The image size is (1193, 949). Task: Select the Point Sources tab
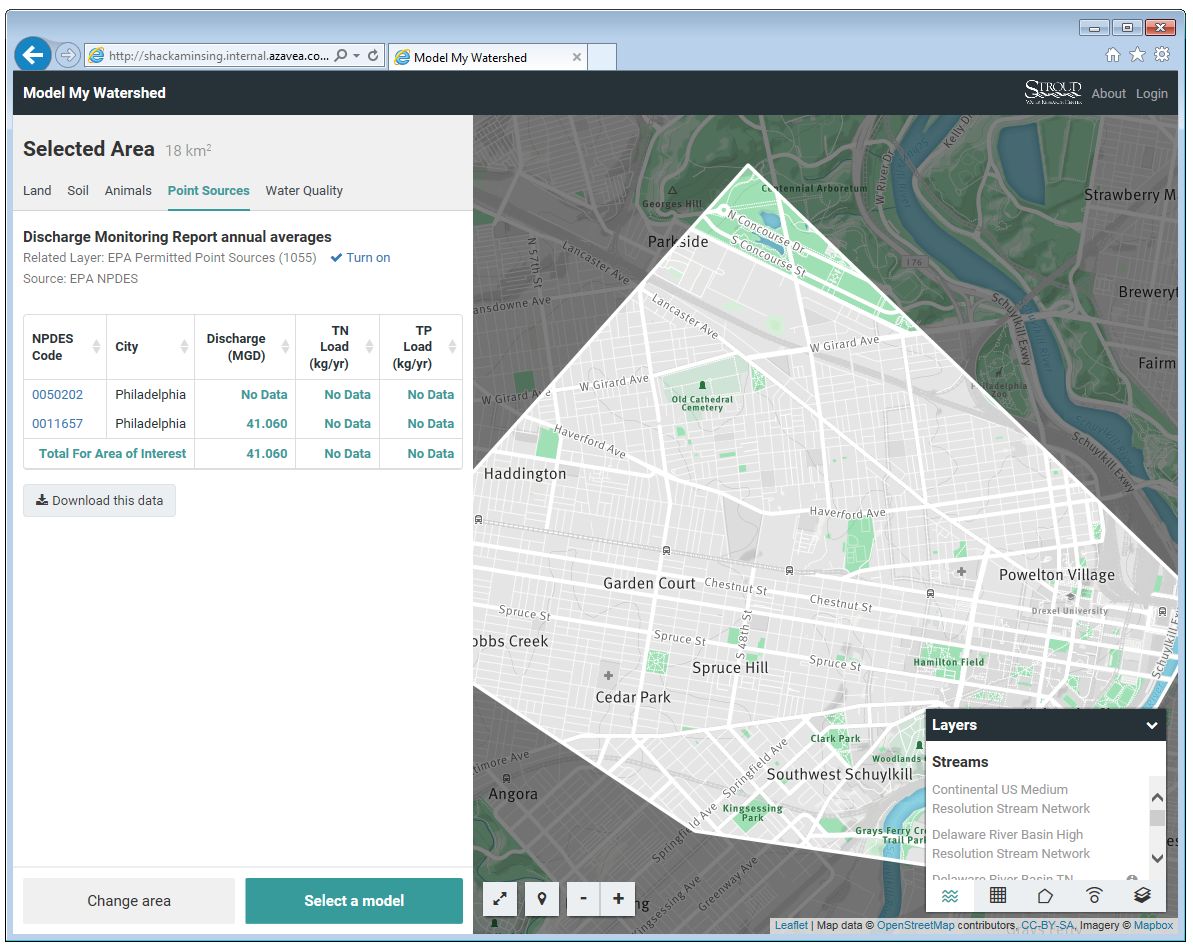[x=208, y=190]
